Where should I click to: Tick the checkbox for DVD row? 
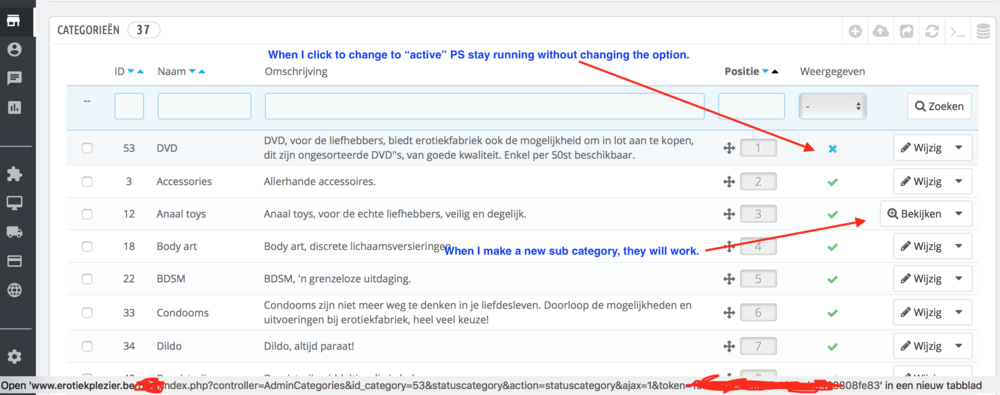(87, 148)
